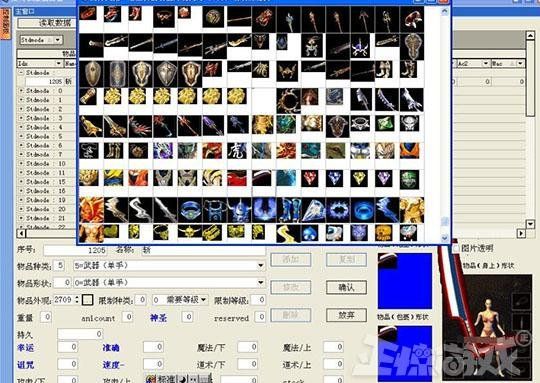540x383 pixels.
Task: Select the golden gauntlet icon
Action: (x=88, y=96)
